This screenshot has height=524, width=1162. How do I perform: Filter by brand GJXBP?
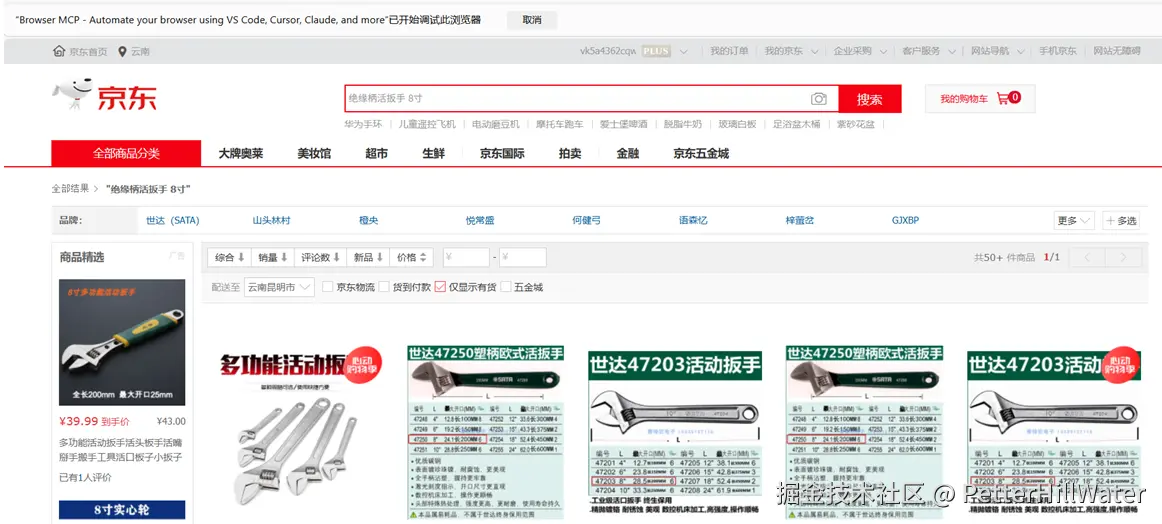[906, 220]
